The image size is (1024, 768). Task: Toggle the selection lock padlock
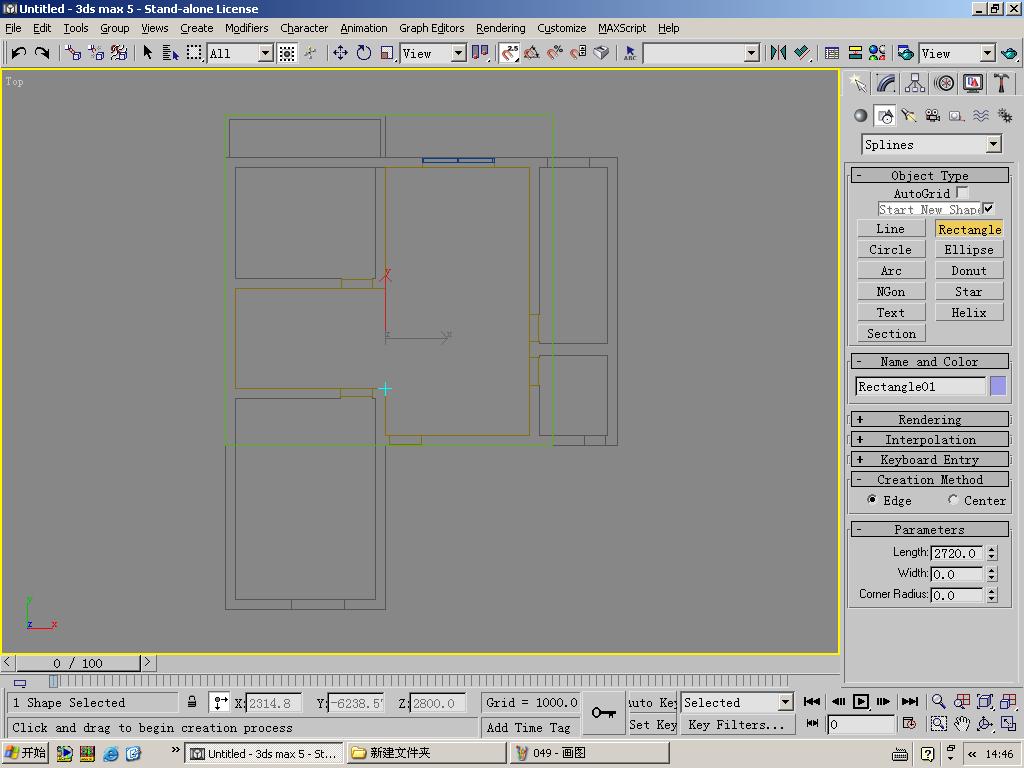(x=192, y=702)
